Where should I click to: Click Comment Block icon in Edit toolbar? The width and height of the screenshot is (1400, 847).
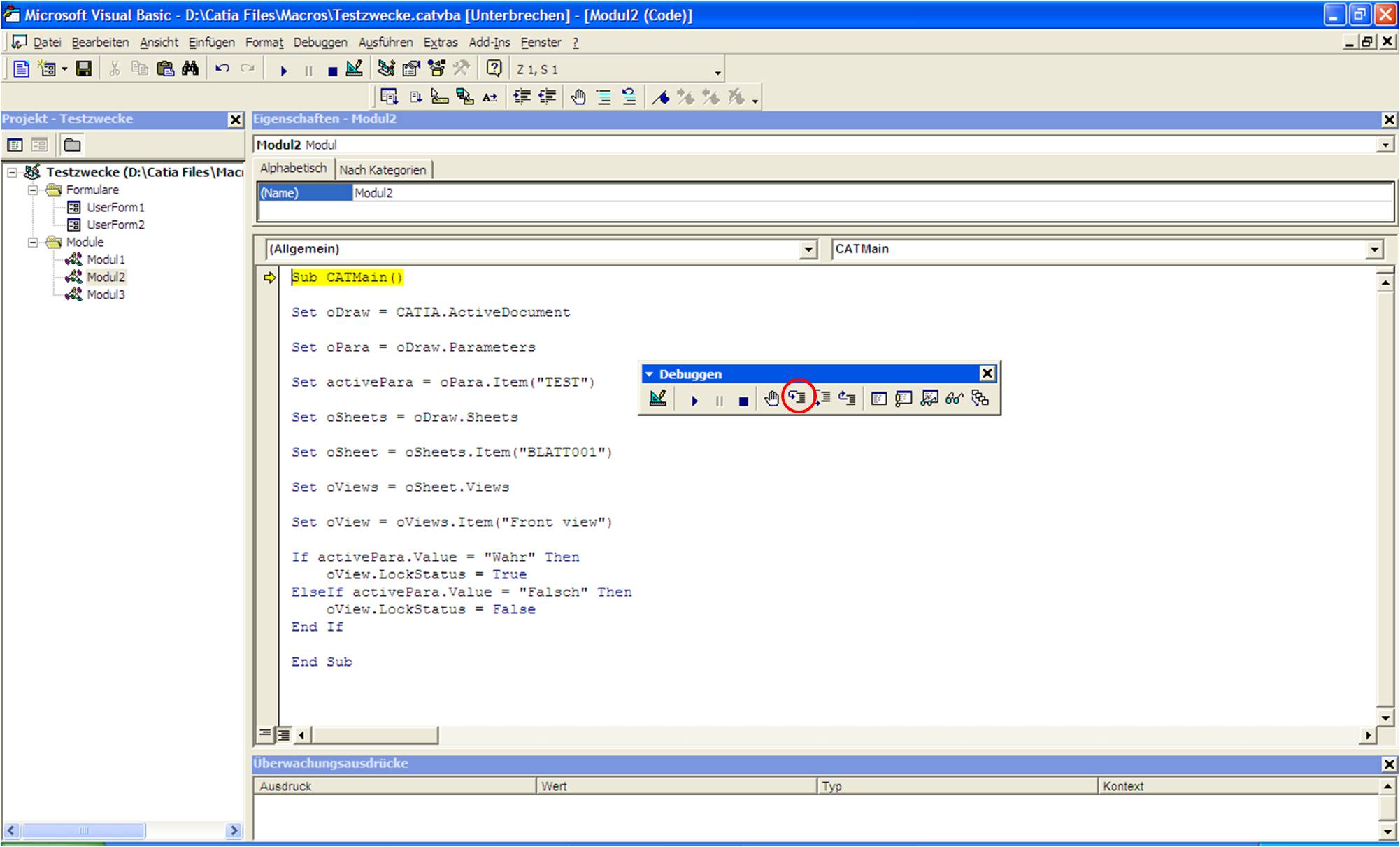[x=604, y=97]
